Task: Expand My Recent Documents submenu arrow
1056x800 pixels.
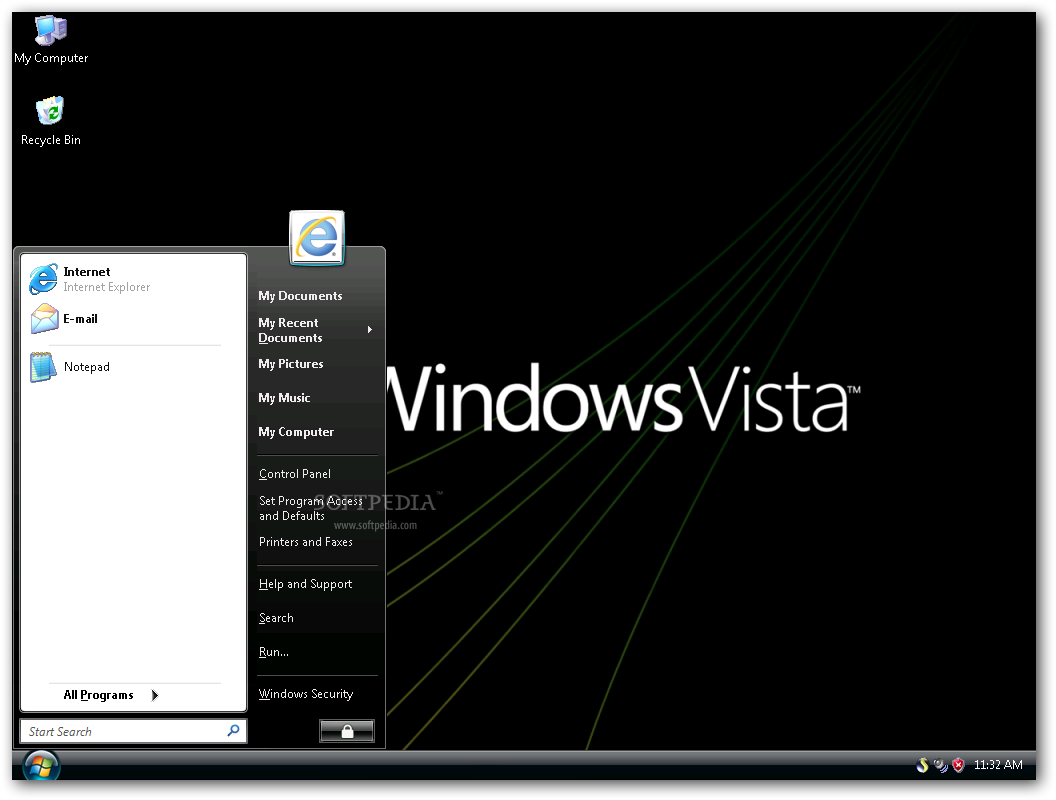Action: [370, 330]
